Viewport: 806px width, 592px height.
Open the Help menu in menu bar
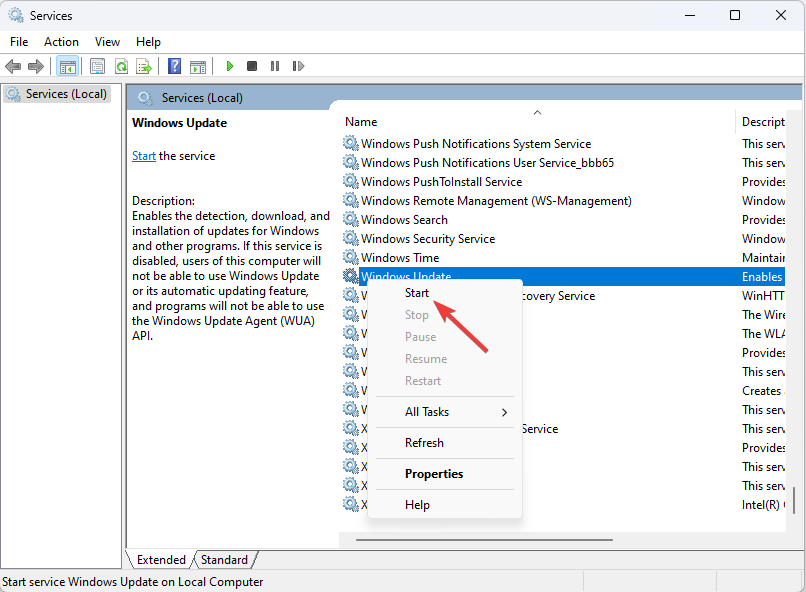148,42
